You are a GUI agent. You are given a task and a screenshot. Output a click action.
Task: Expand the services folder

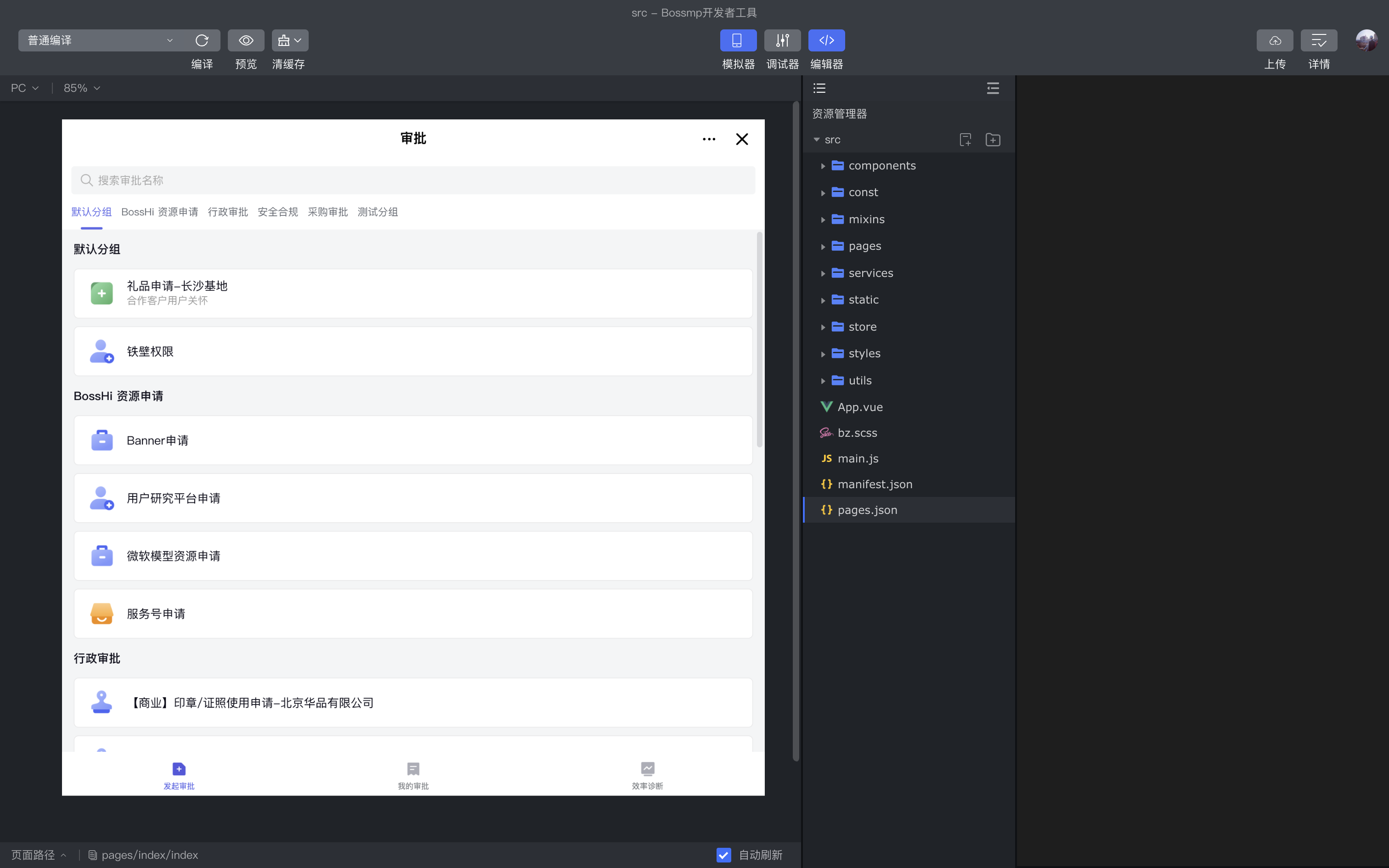[823, 273]
